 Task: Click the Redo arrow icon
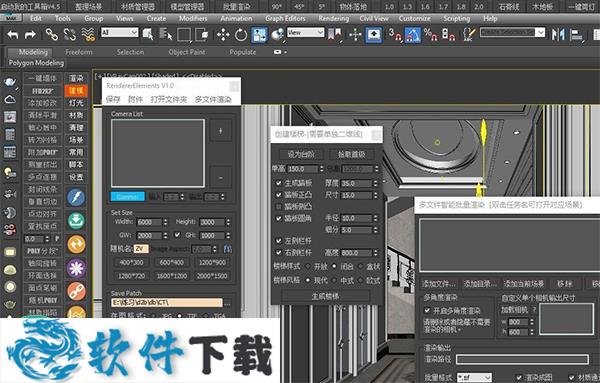[x=30, y=35]
